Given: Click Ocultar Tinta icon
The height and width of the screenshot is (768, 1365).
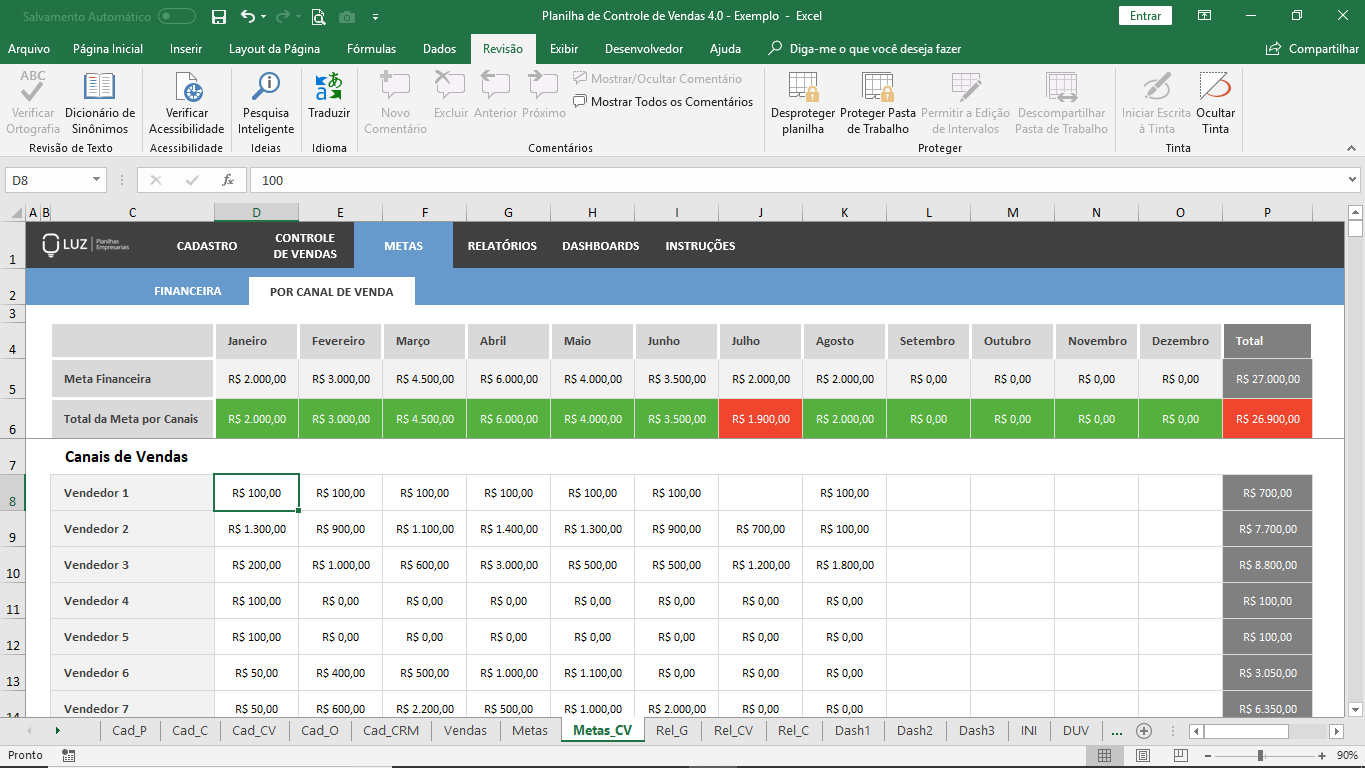Looking at the screenshot, I should [1215, 88].
